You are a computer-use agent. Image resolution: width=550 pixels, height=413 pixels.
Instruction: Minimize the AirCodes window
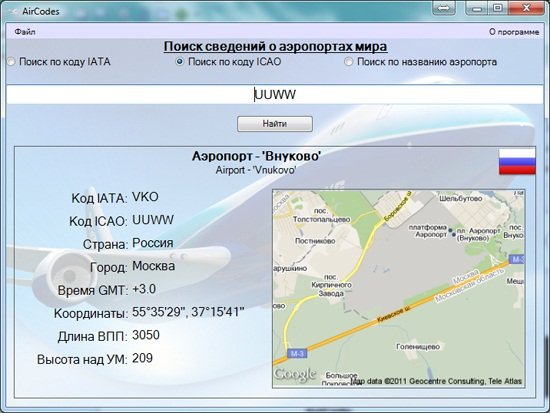(x=477, y=8)
